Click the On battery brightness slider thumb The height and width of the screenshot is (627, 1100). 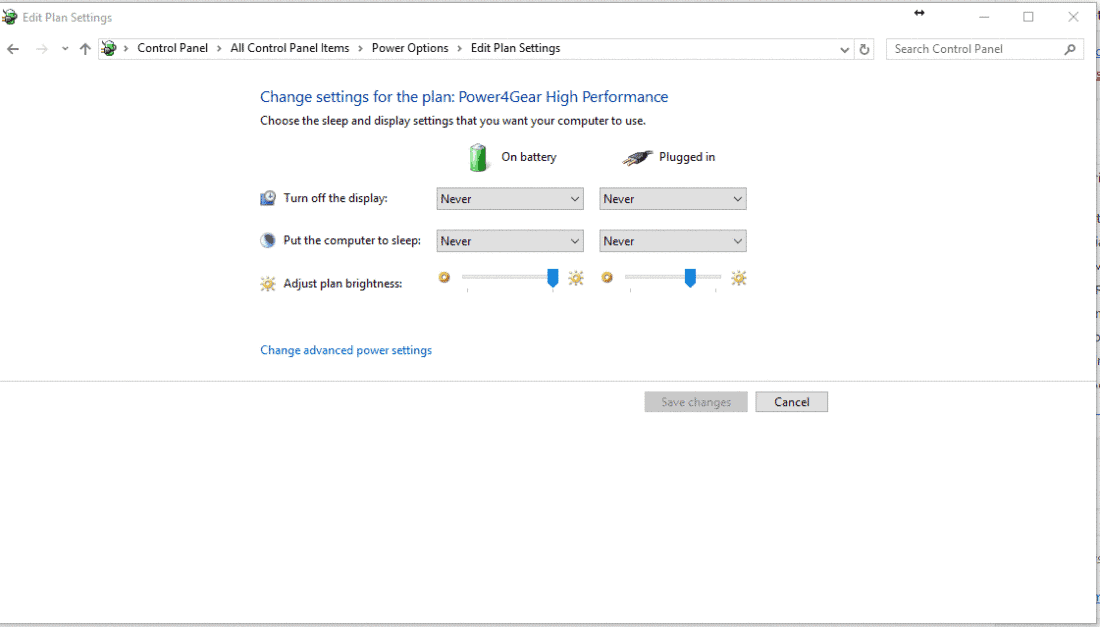(553, 278)
